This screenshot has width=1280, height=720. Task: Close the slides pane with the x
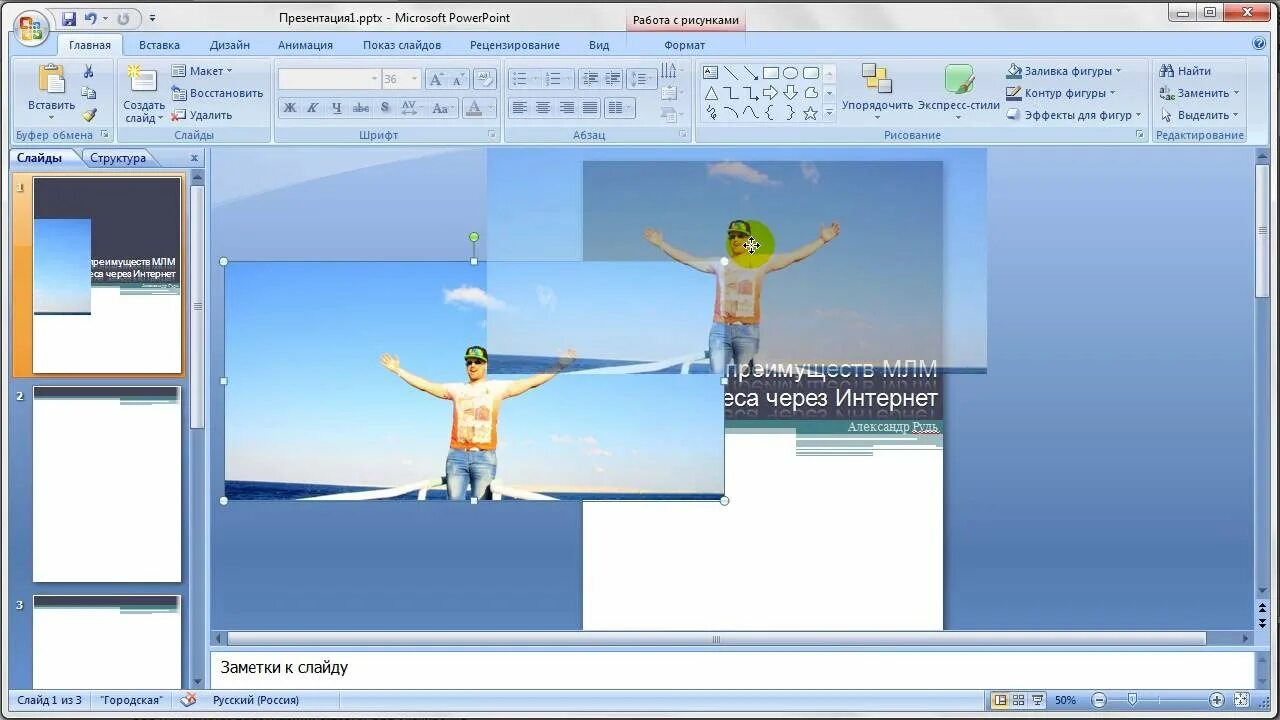[x=194, y=158]
